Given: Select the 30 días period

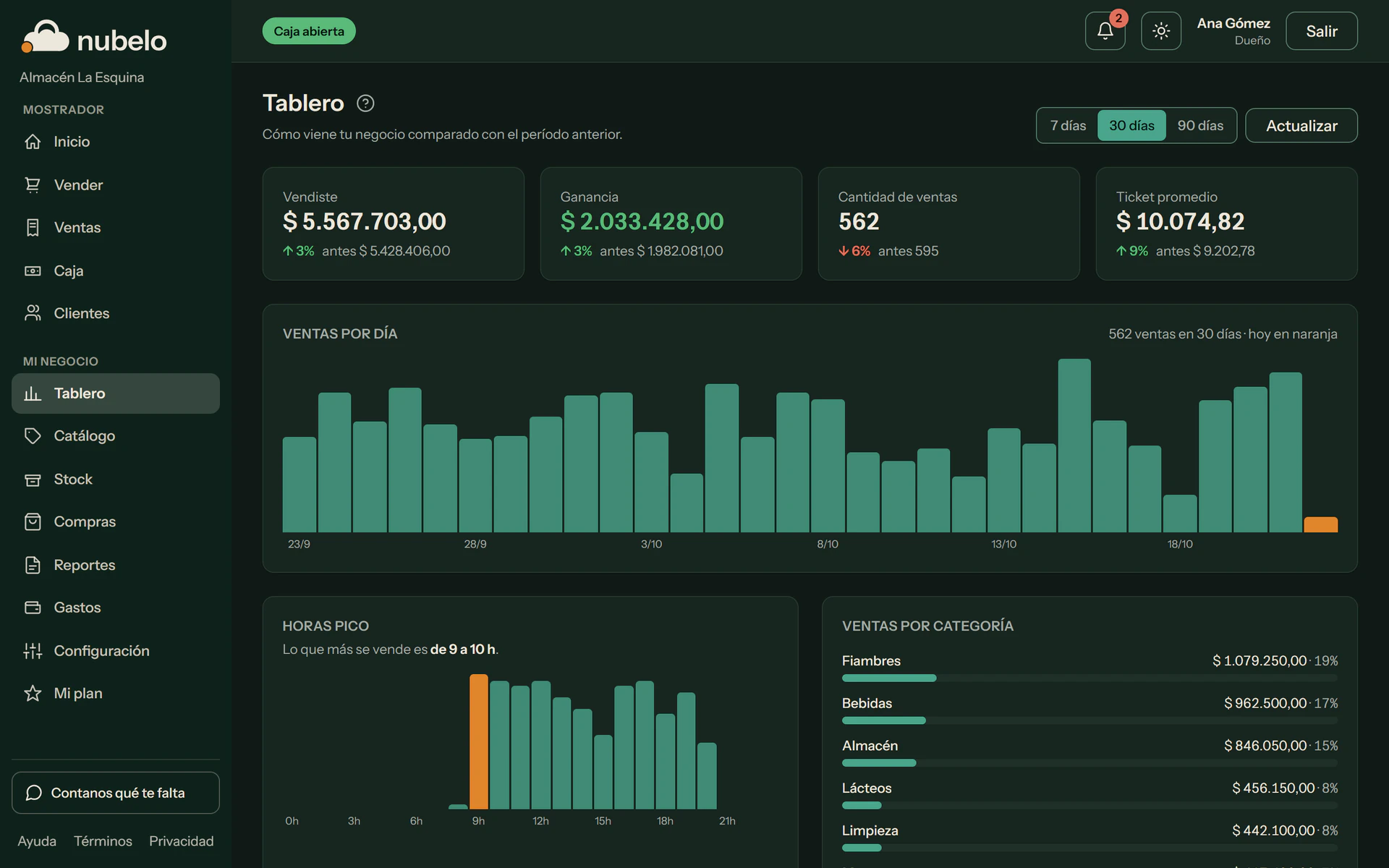Looking at the screenshot, I should click(x=1131, y=126).
